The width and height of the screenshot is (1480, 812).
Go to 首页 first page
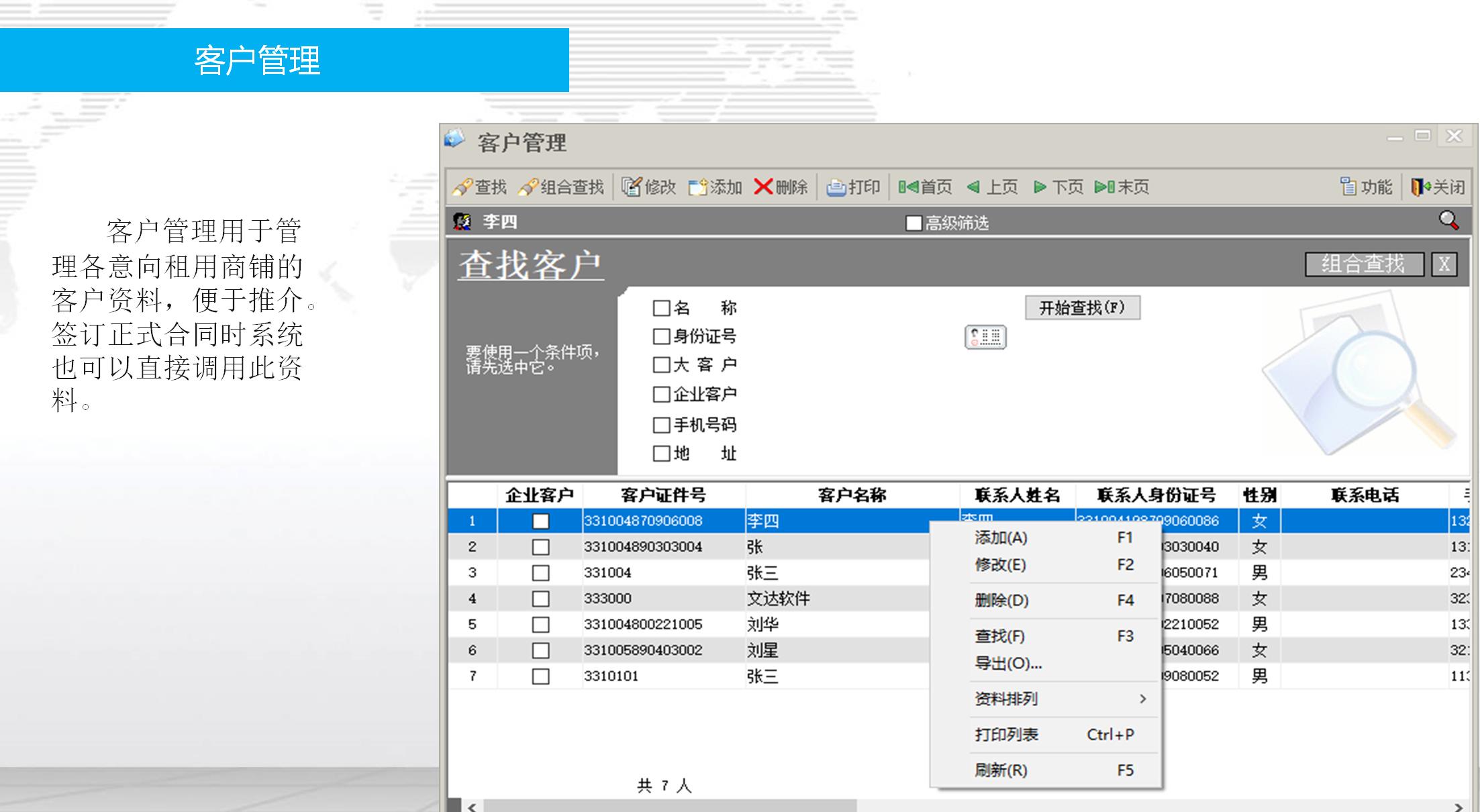click(925, 187)
